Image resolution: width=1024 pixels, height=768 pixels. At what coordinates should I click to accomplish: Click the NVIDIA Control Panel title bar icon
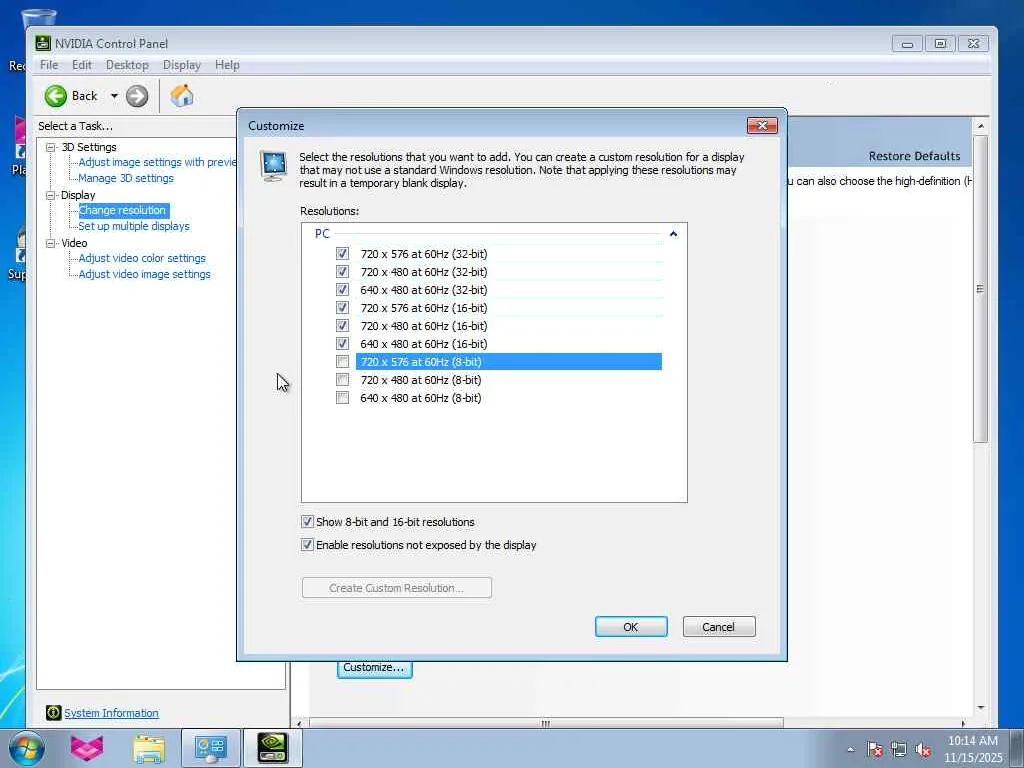(43, 44)
